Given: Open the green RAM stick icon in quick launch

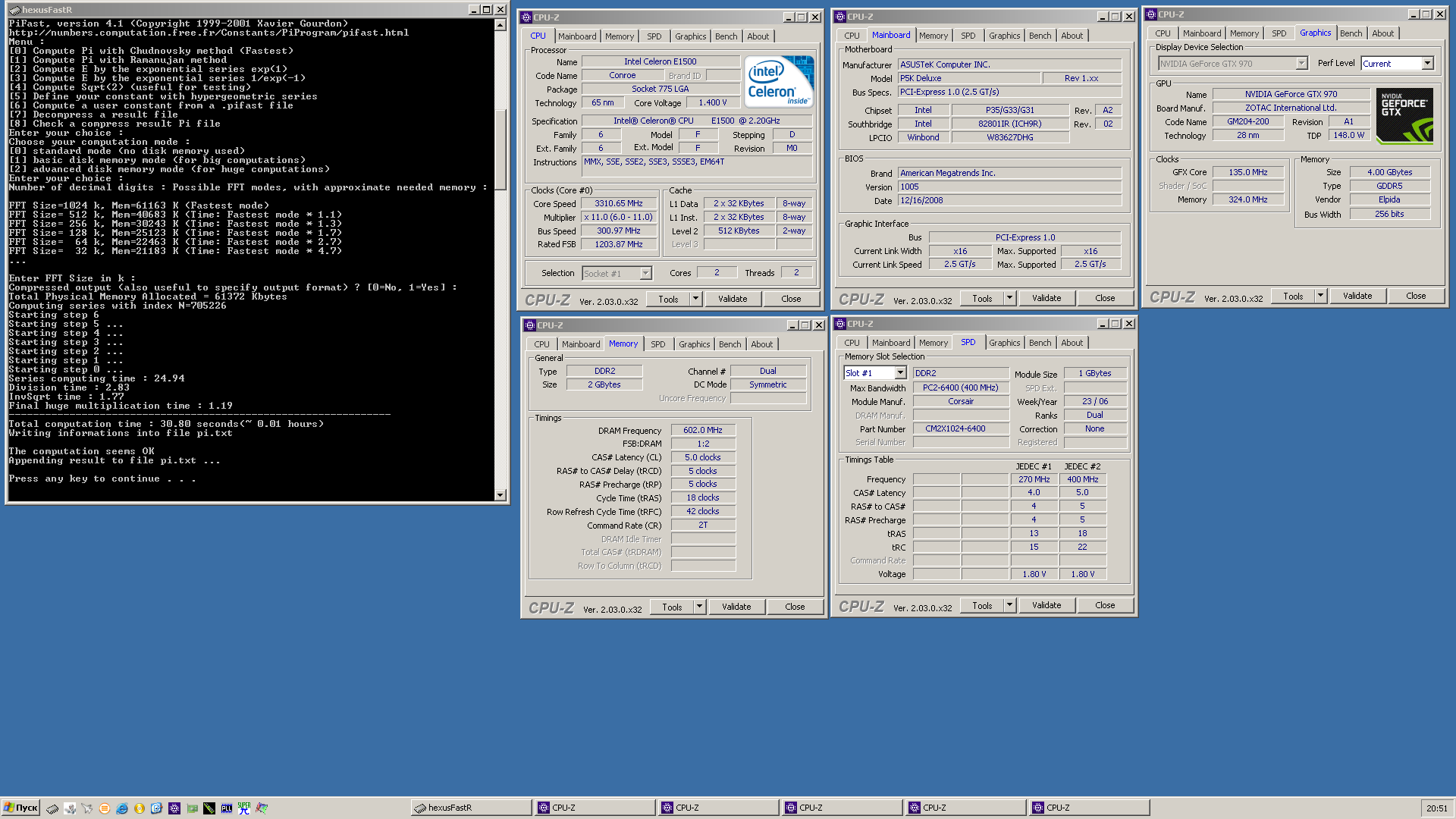Looking at the screenshot, I should (209, 808).
